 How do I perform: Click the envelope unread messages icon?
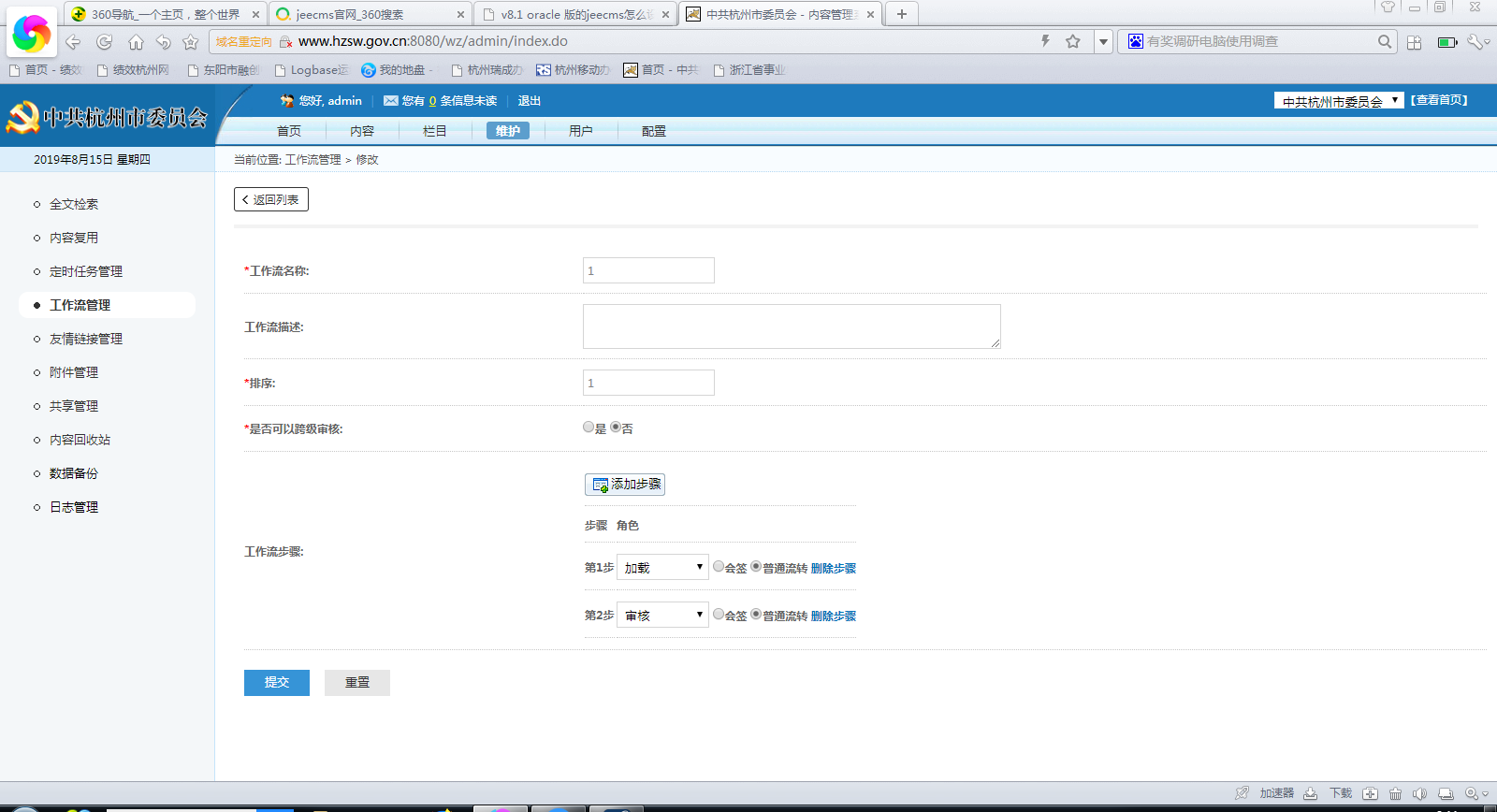(391, 100)
